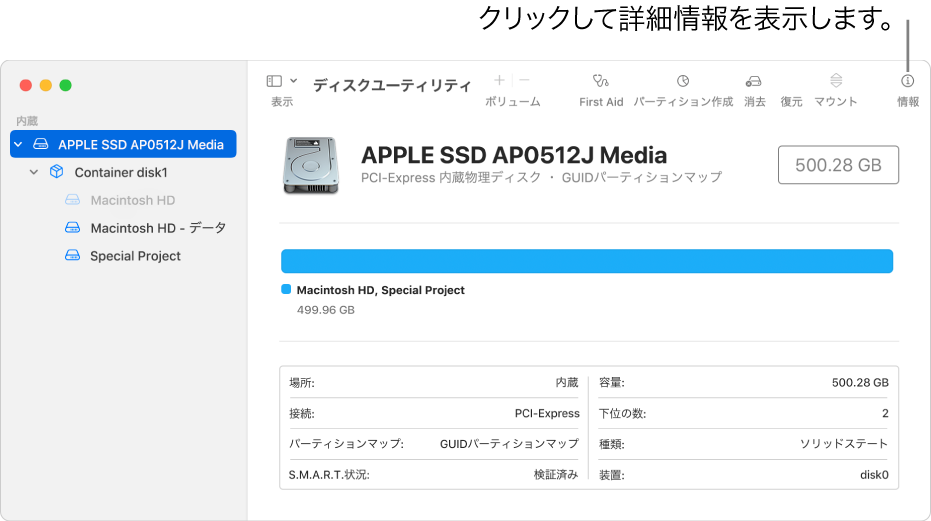Screen dimensions: 931x521
Task: Click the Container disk1 cube icon
Action: (56, 172)
